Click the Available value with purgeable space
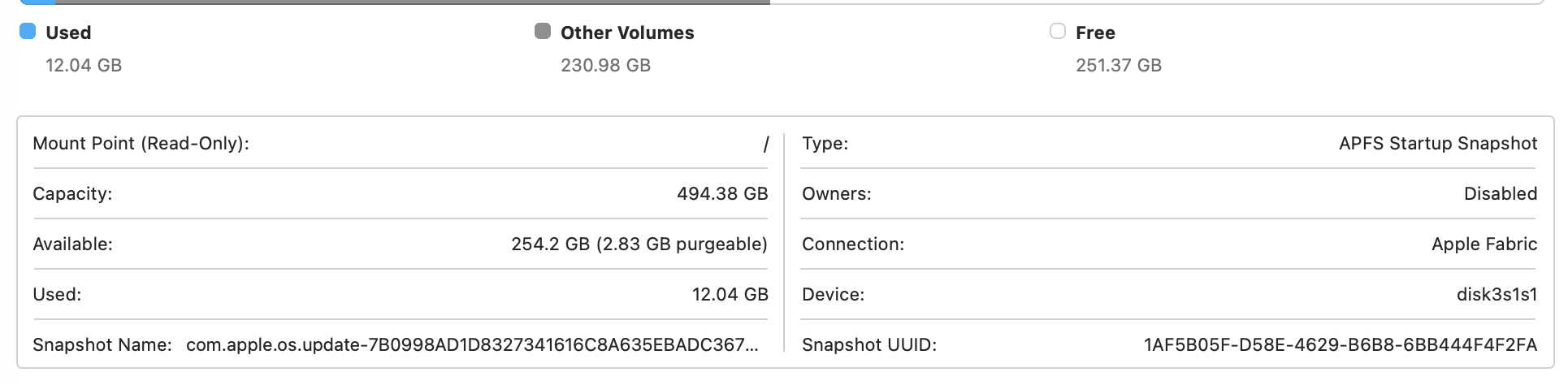The height and width of the screenshot is (385, 1568). click(x=639, y=244)
